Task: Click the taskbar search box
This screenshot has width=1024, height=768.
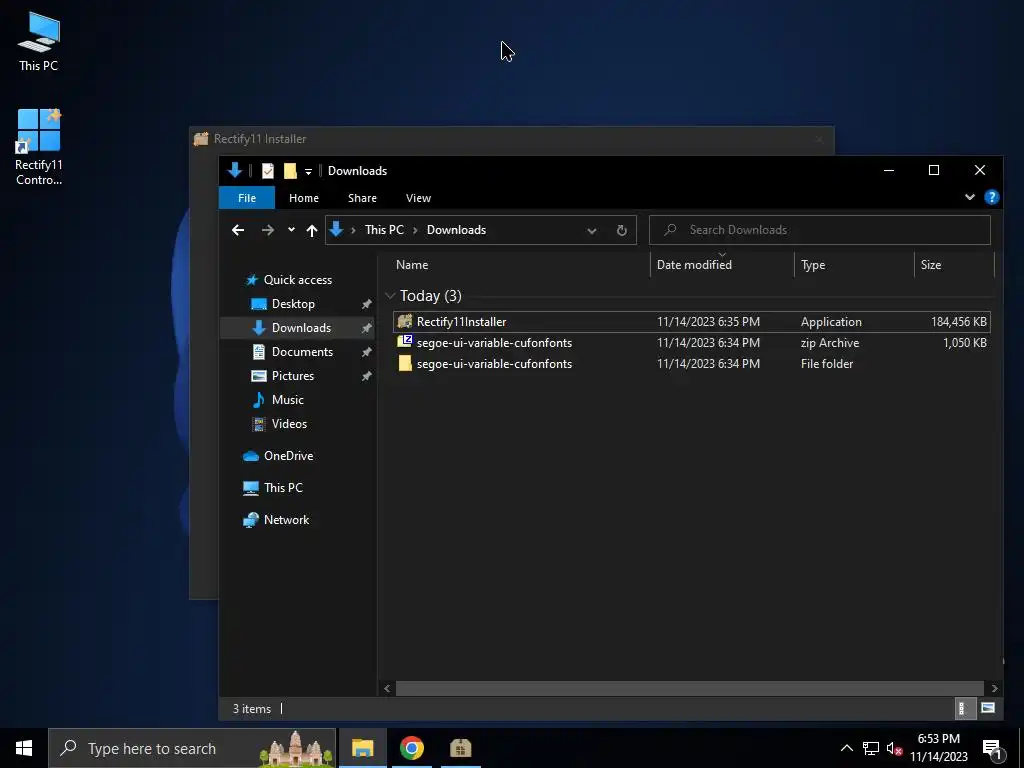Action: (x=192, y=748)
